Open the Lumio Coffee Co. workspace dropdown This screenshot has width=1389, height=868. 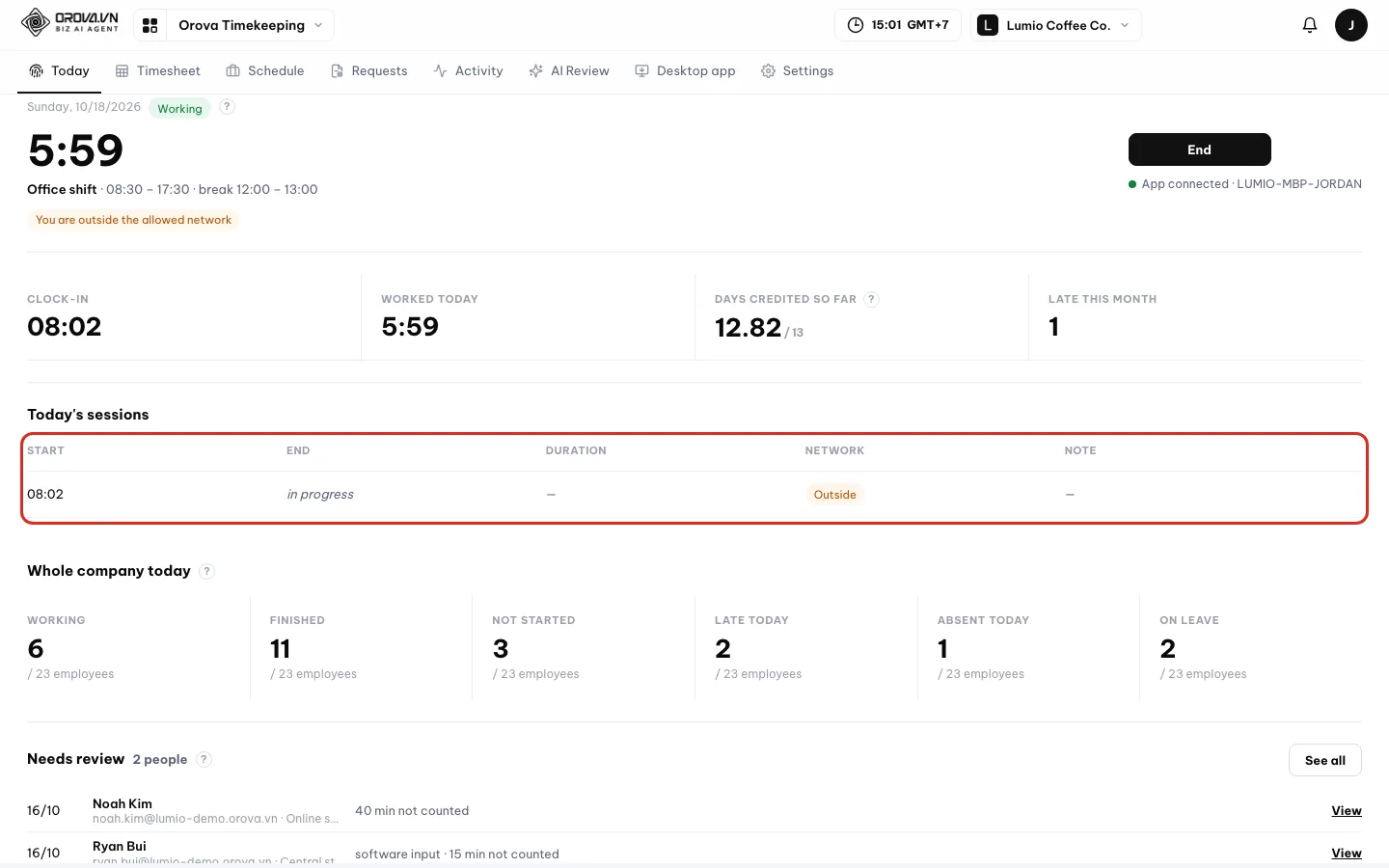[x=1056, y=25]
